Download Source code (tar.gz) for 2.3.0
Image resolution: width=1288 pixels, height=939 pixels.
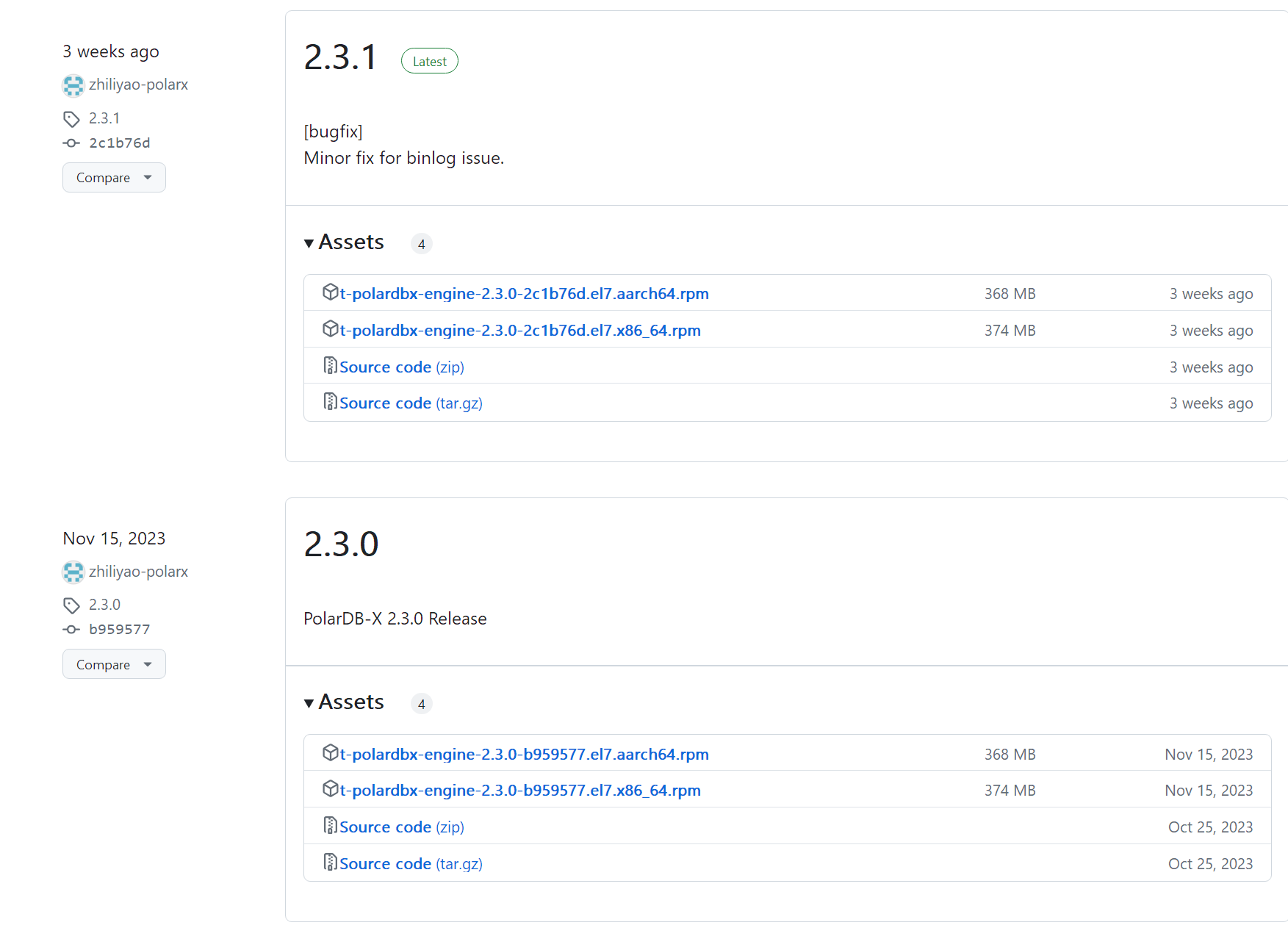coord(411,864)
